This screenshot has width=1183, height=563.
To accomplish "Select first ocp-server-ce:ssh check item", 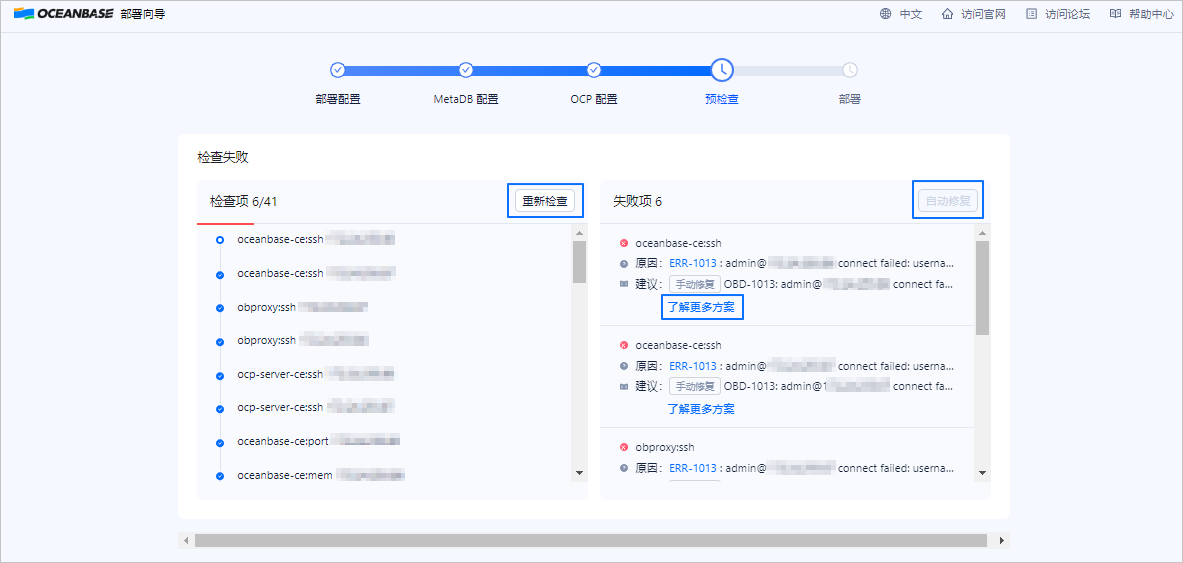I will [316, 374].
